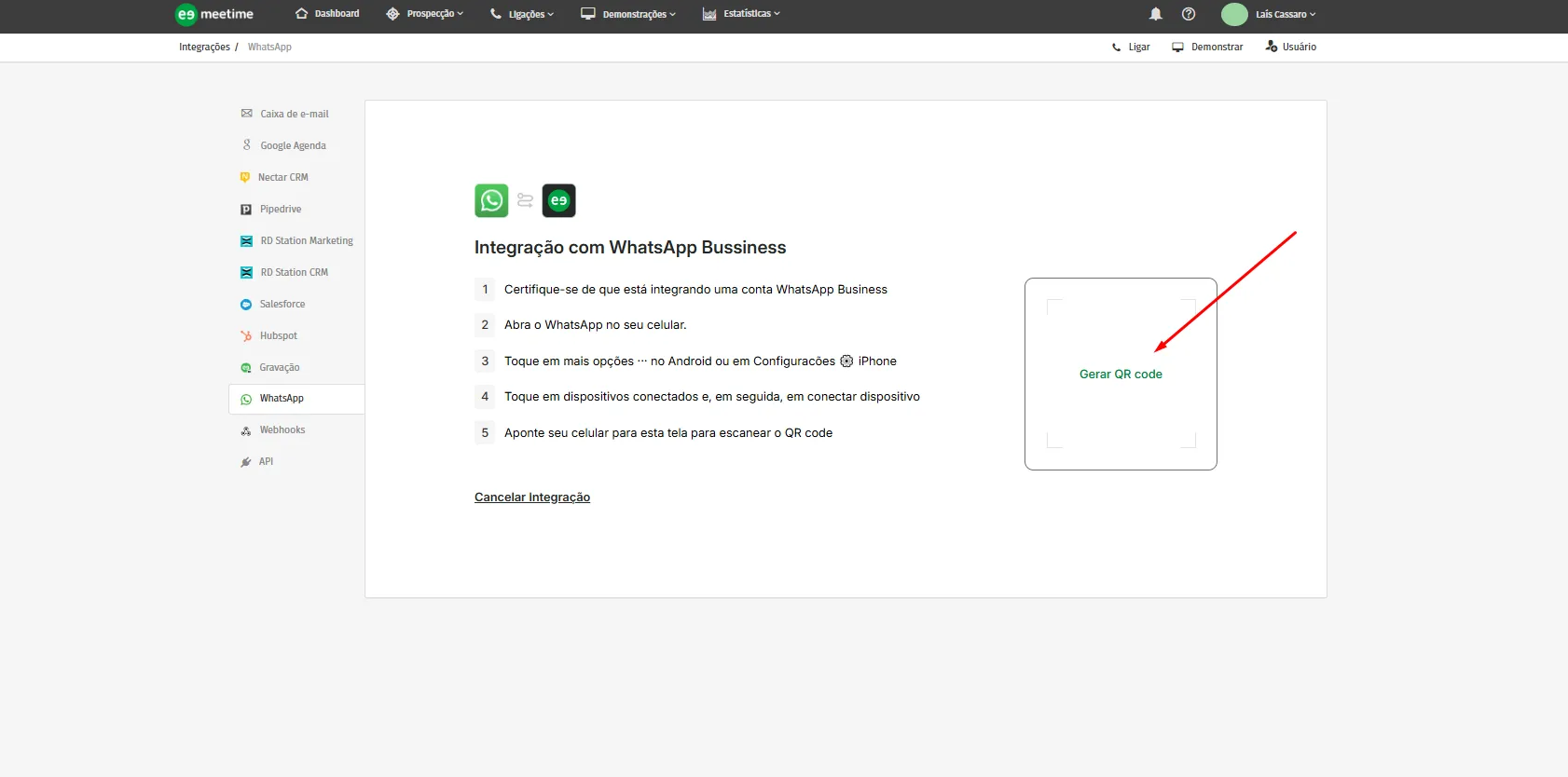
Task: Click the Webhooks icon
Action: click(x=246, y=430)
